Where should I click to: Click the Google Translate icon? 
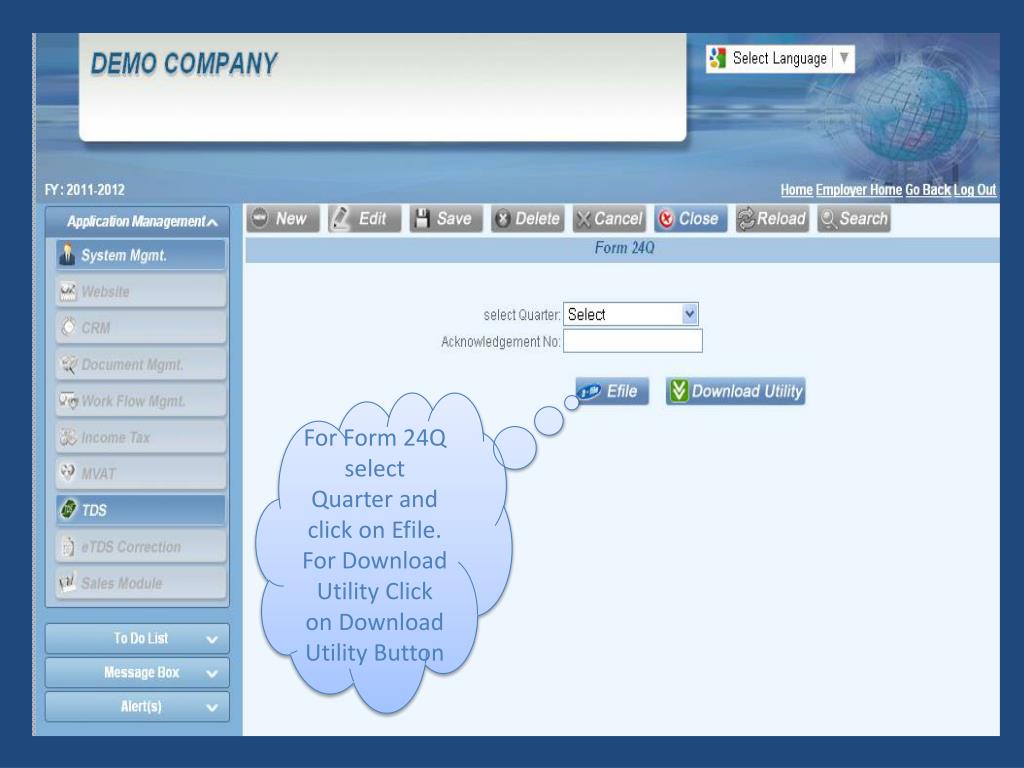tap(718, 58)
